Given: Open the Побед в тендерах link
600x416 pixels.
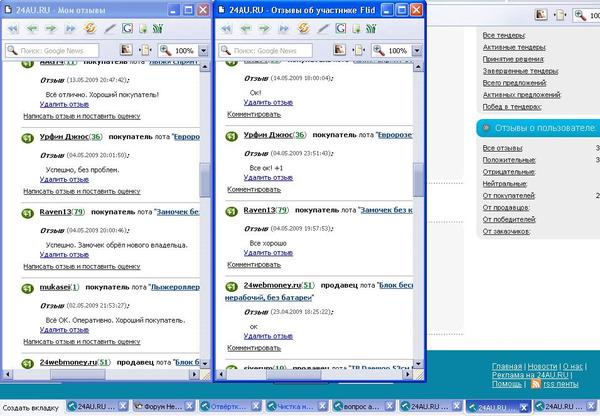Looking at the screenshot, I should coord(512,107).
